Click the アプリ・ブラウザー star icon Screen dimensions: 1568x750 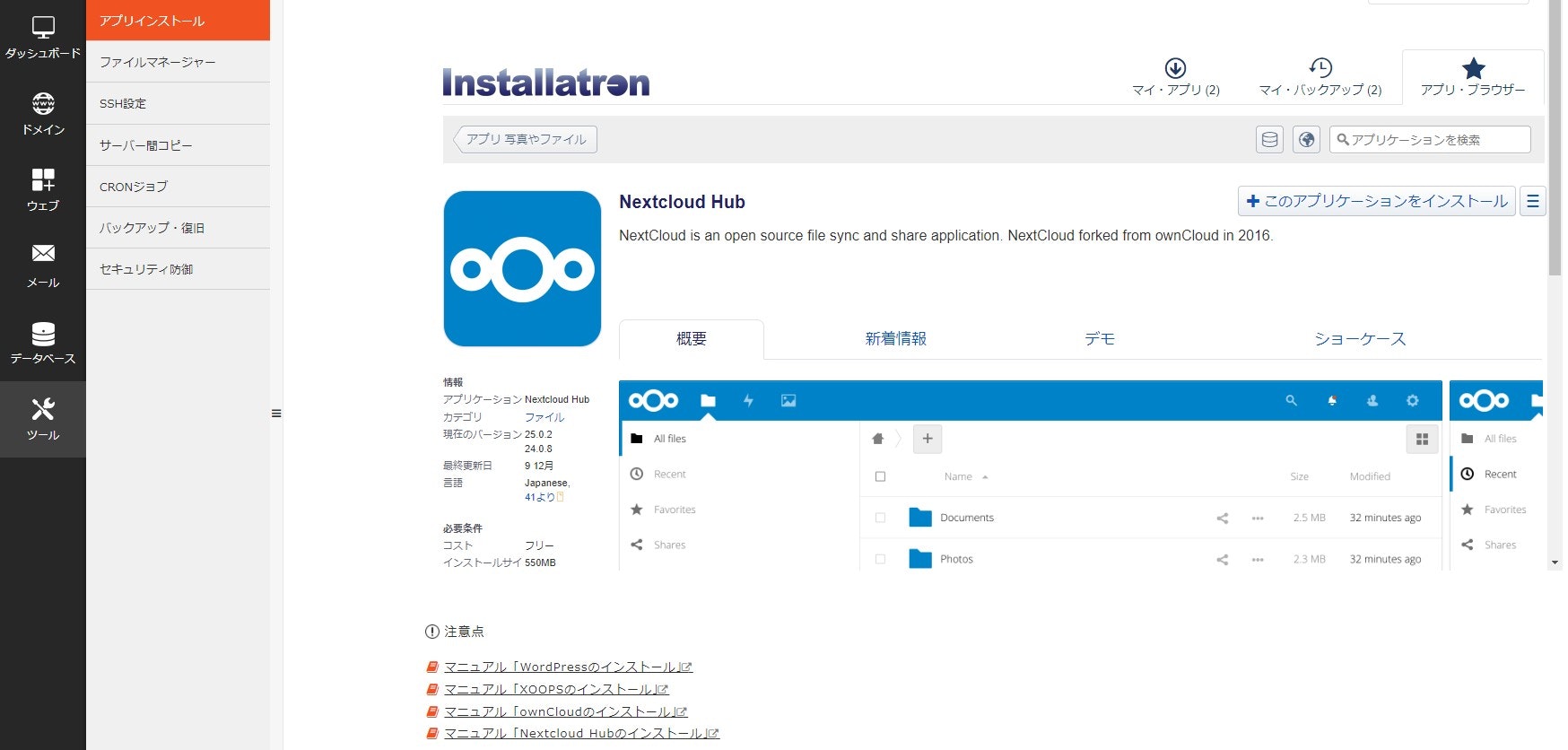[1474, 68]
